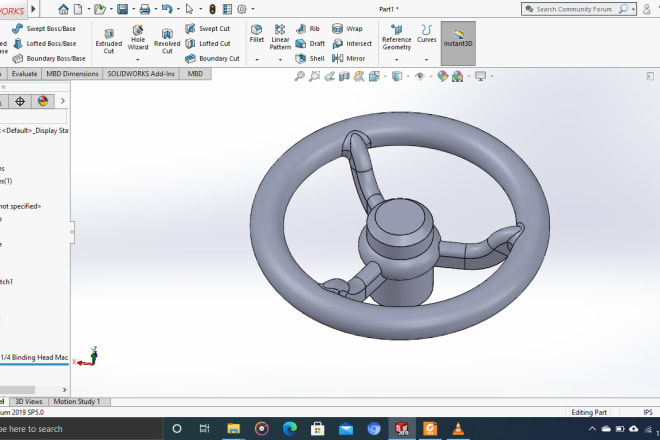
Task: Open Reference Geometry tools
Action: pyautogui.click(x=397, y=37)
